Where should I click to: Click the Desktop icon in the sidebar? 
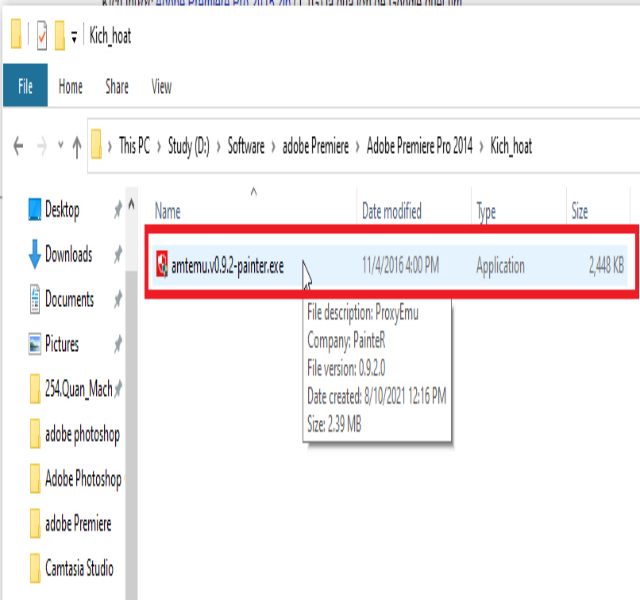tap(35, 209)
